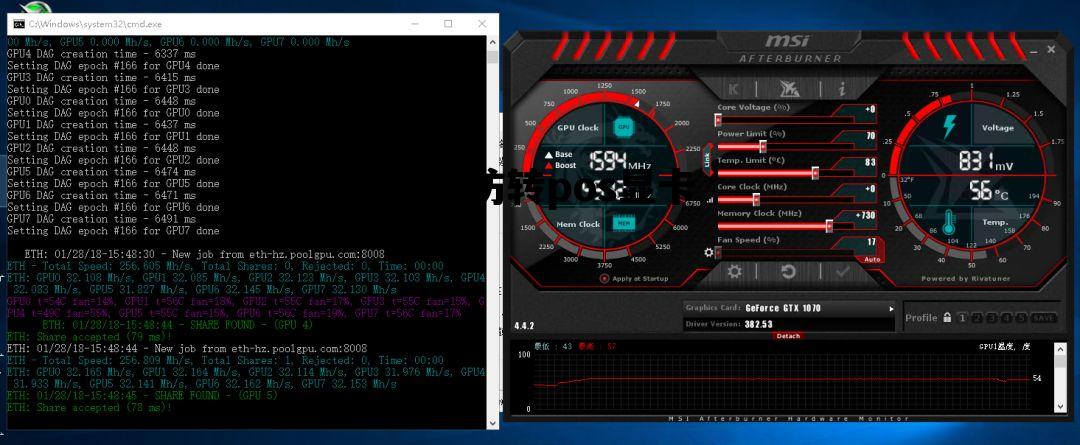1080x445 pixels.
Task: Maximize the cmd.exe window
Action: [448, 24]
